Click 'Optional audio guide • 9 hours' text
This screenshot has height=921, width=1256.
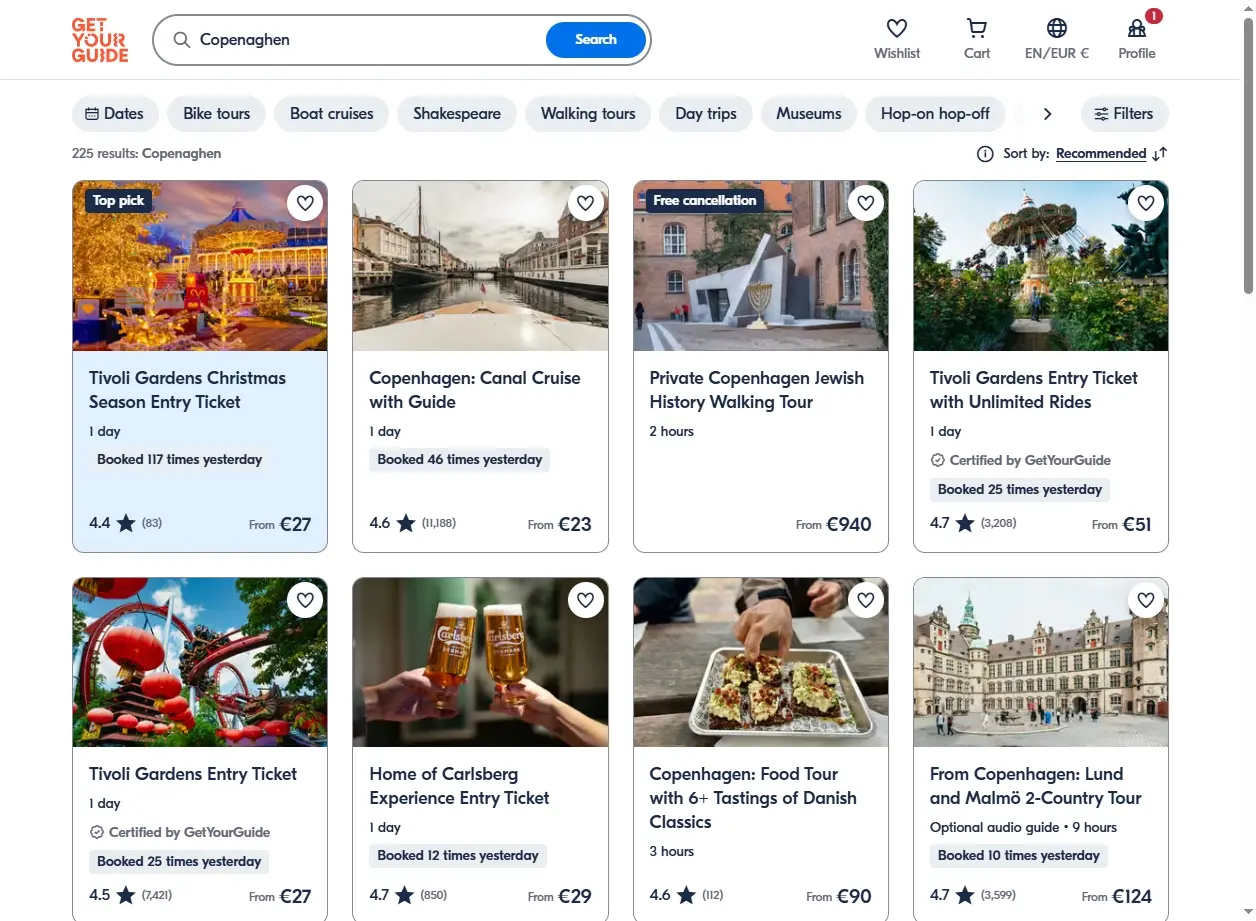1023,828
